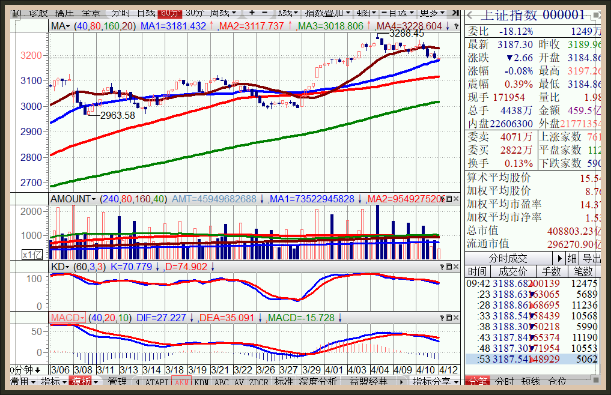This screenshot has width=611, height=395.
Task: Select the ATAPT indicator tab
Action: pos(156,382)
